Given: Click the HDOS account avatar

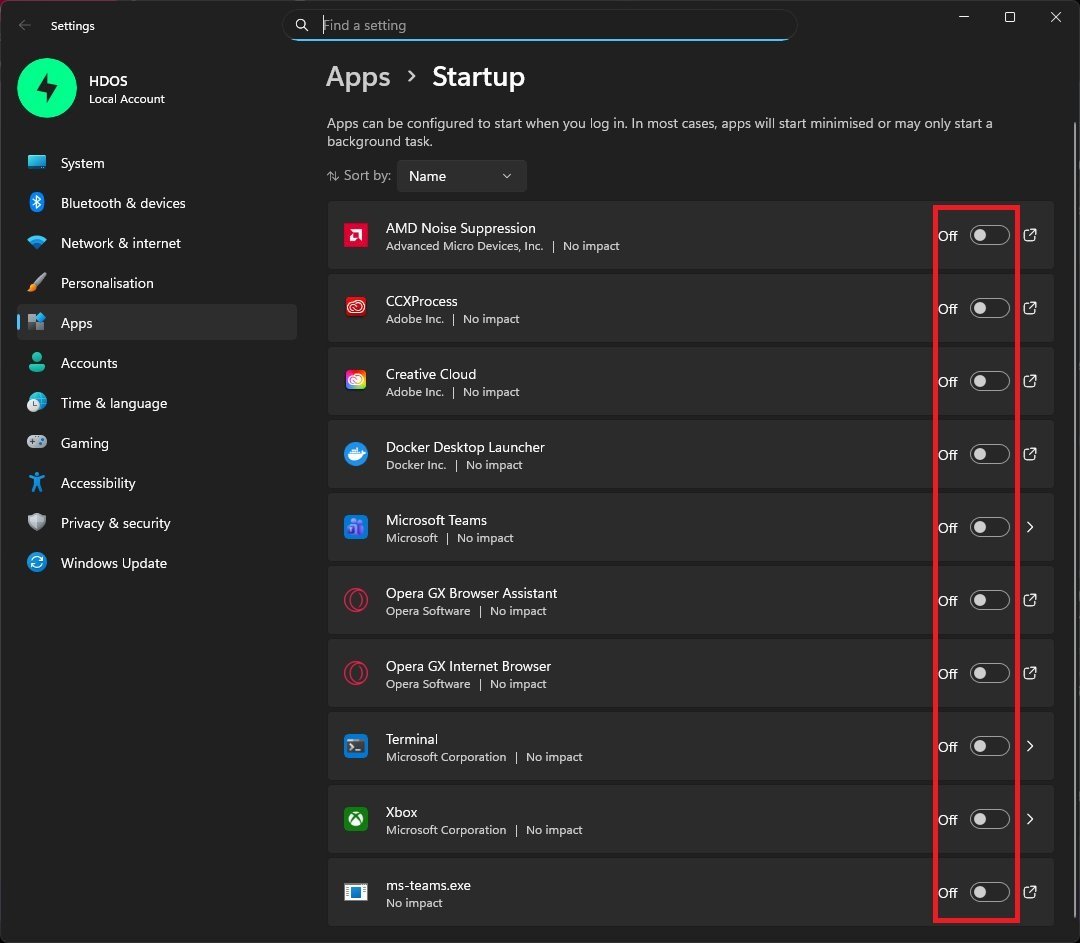Looking at the screenshot, I should coord(47,88).
